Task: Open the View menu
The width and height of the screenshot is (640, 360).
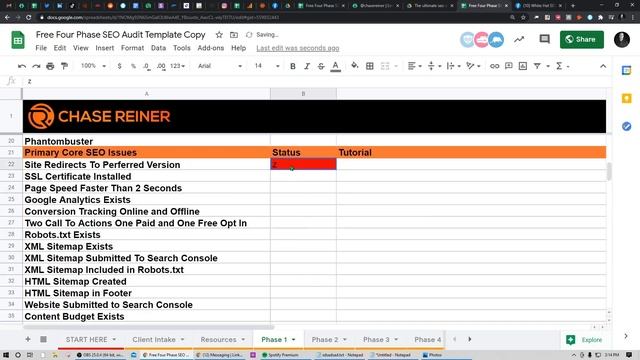Action: click(x=81, y=48)
